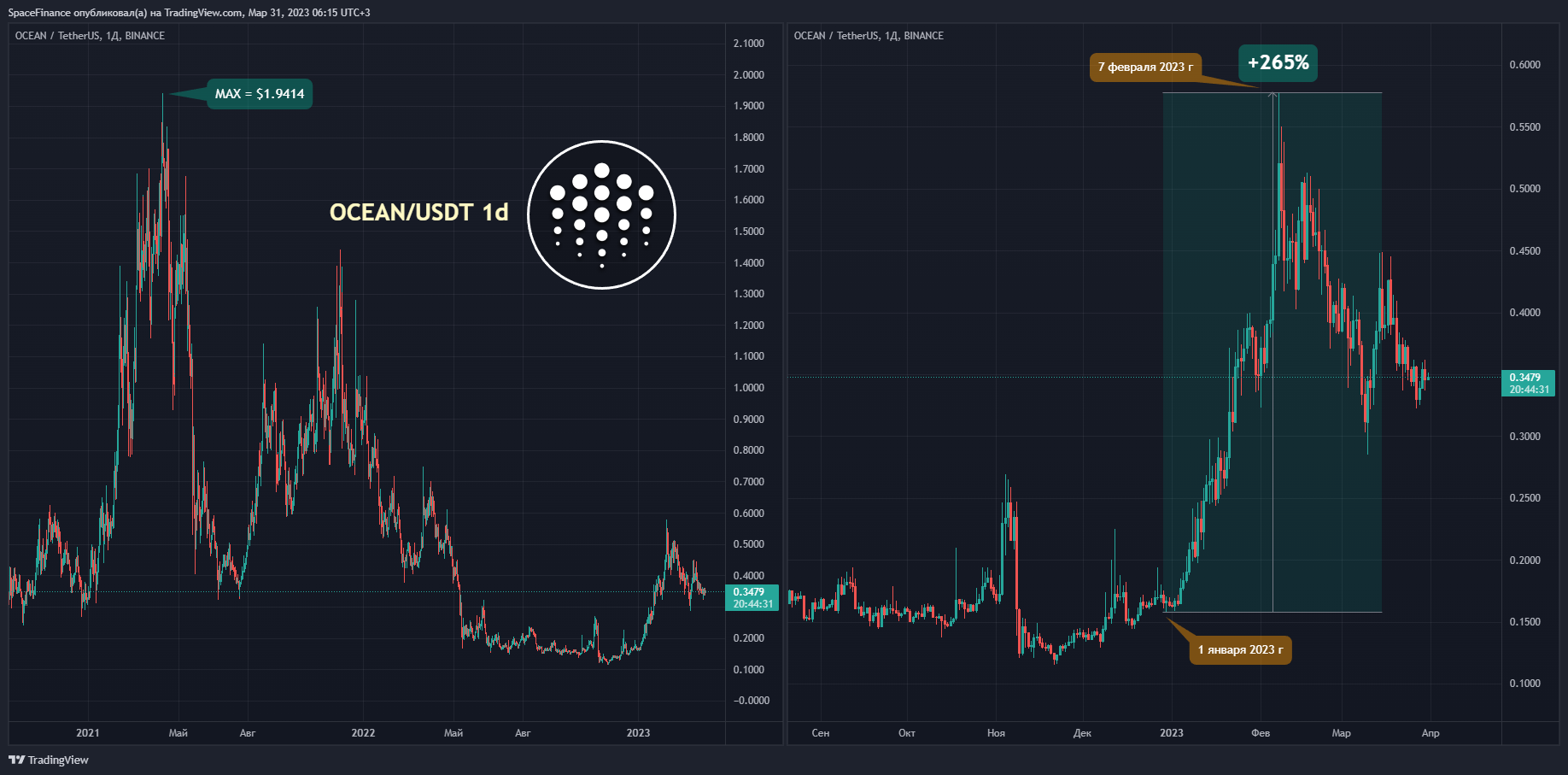1568x775 pixels.
Task: Click the '7 февраля 2023 г' date callout
Action: click(1145, 68)
